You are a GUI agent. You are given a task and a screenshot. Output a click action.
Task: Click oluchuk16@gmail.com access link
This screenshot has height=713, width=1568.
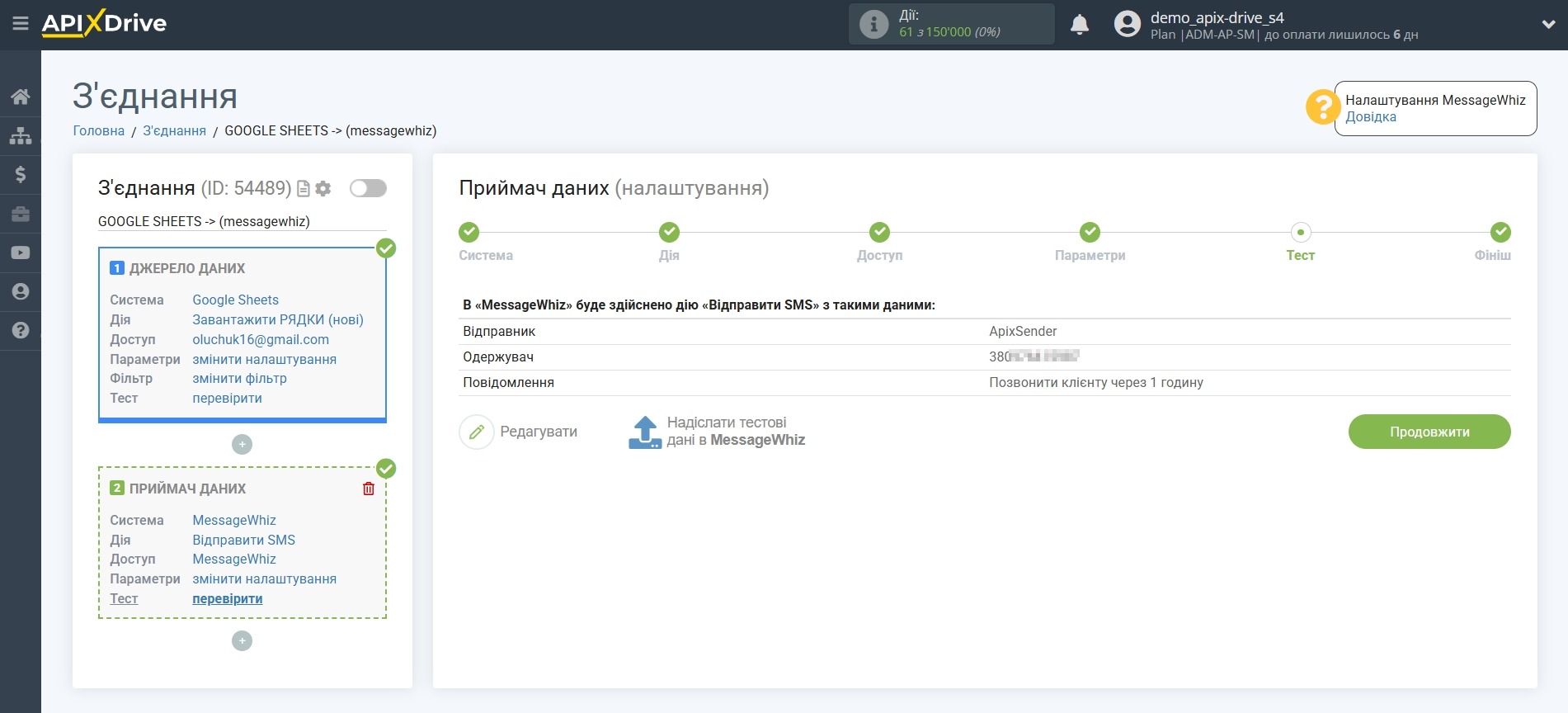(261, 339)
